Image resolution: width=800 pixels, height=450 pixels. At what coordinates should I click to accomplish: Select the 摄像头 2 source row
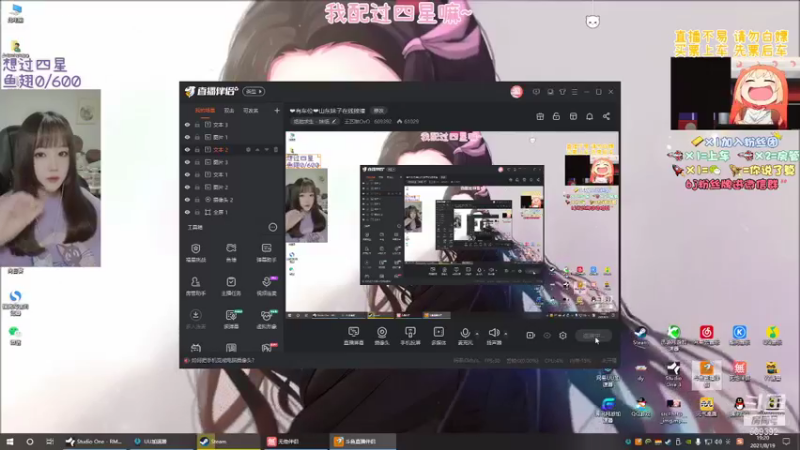(x=232, y=200)
